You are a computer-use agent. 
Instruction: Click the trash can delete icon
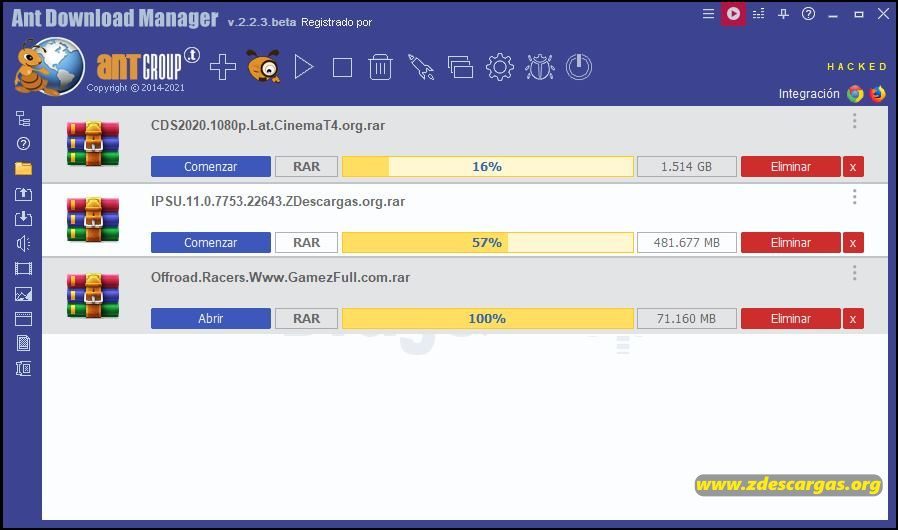coord(380,67)
